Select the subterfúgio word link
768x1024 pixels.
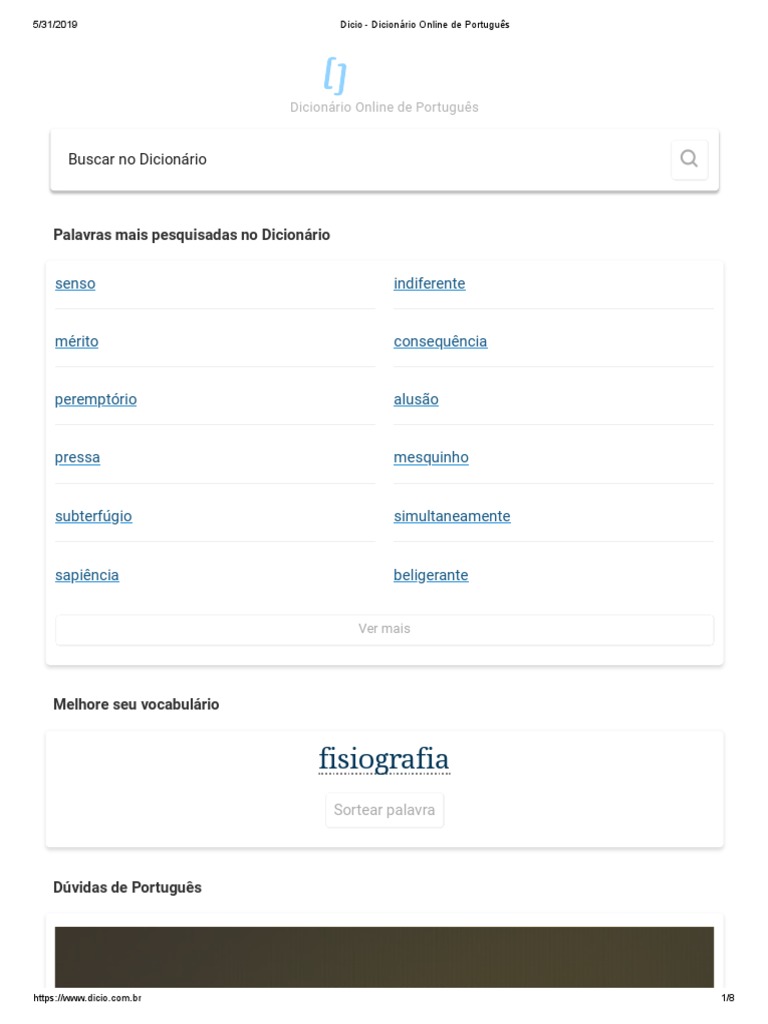[x=94, y=516]
